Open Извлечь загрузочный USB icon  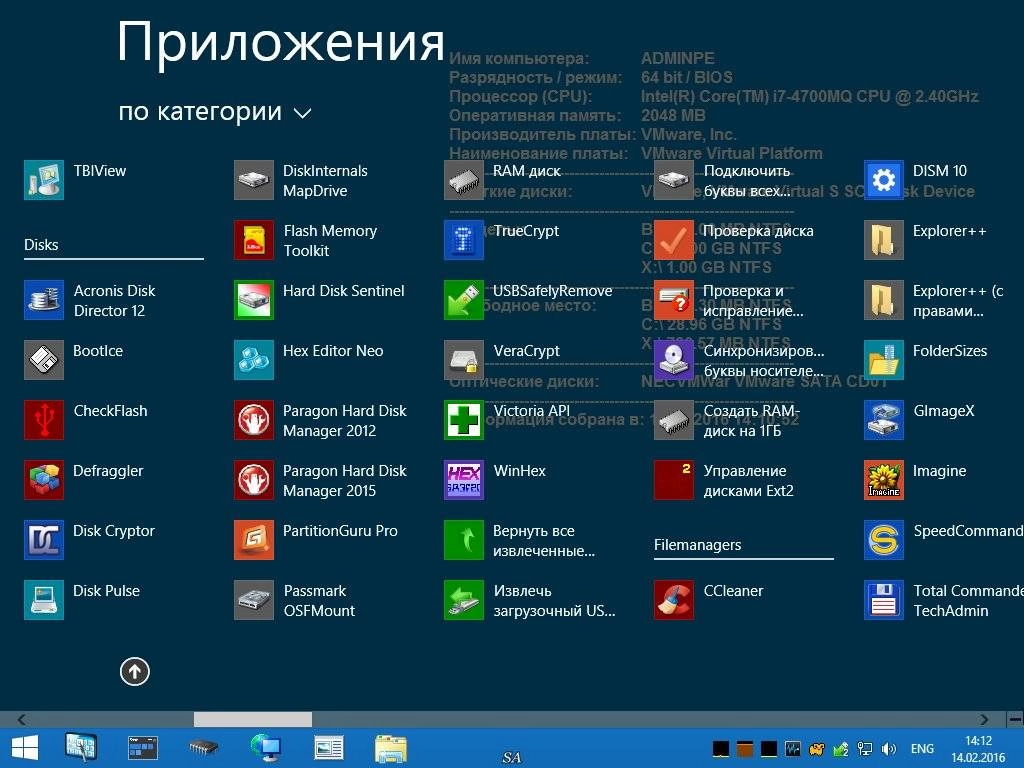coord(464,600)
